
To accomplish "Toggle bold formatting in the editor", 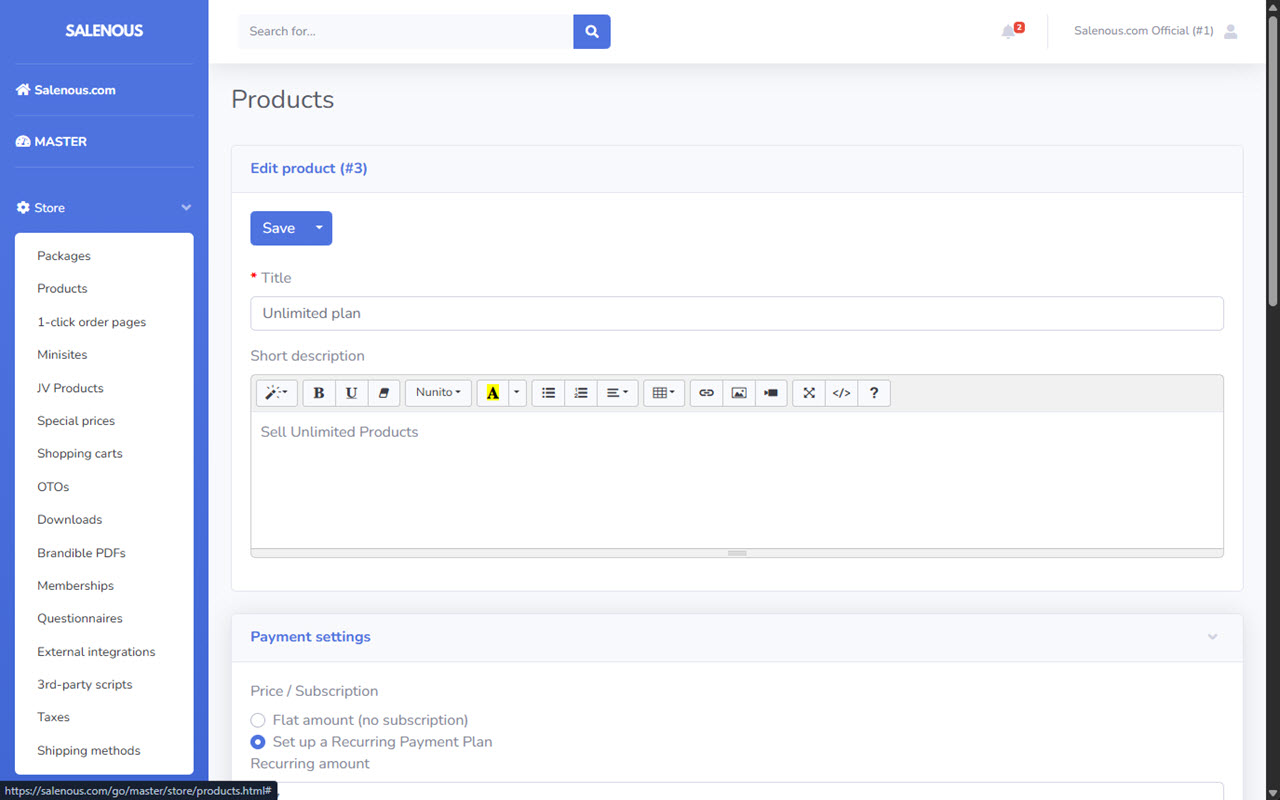I will click(319, 393).
